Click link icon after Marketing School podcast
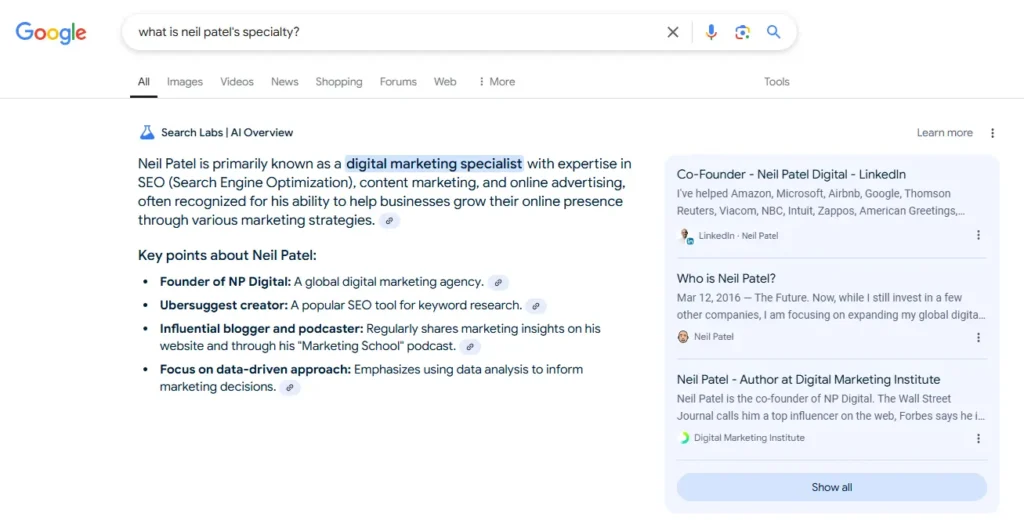1024x527 pixels. pyautogui.click(x=470, y=347)
